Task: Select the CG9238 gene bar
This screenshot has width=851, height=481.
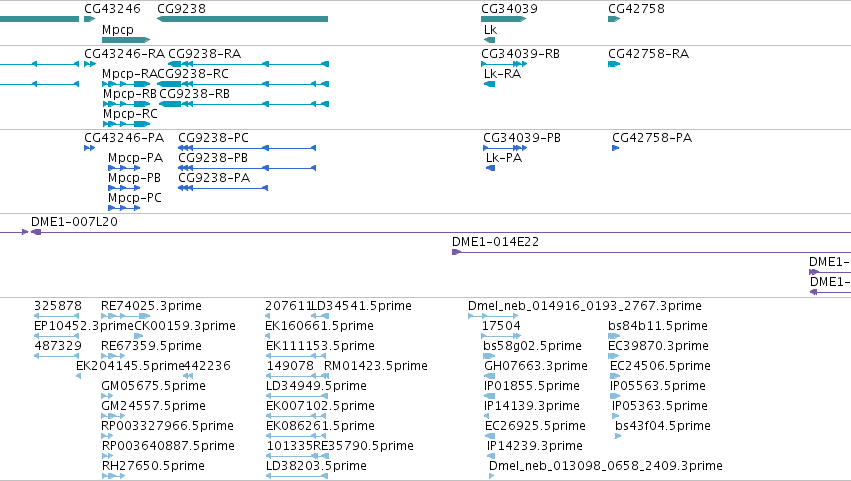Action: pos(243,19)
